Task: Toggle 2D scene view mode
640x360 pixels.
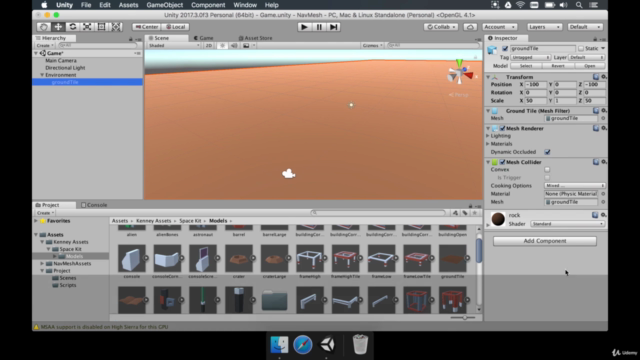Action: [x=209, y=45]
